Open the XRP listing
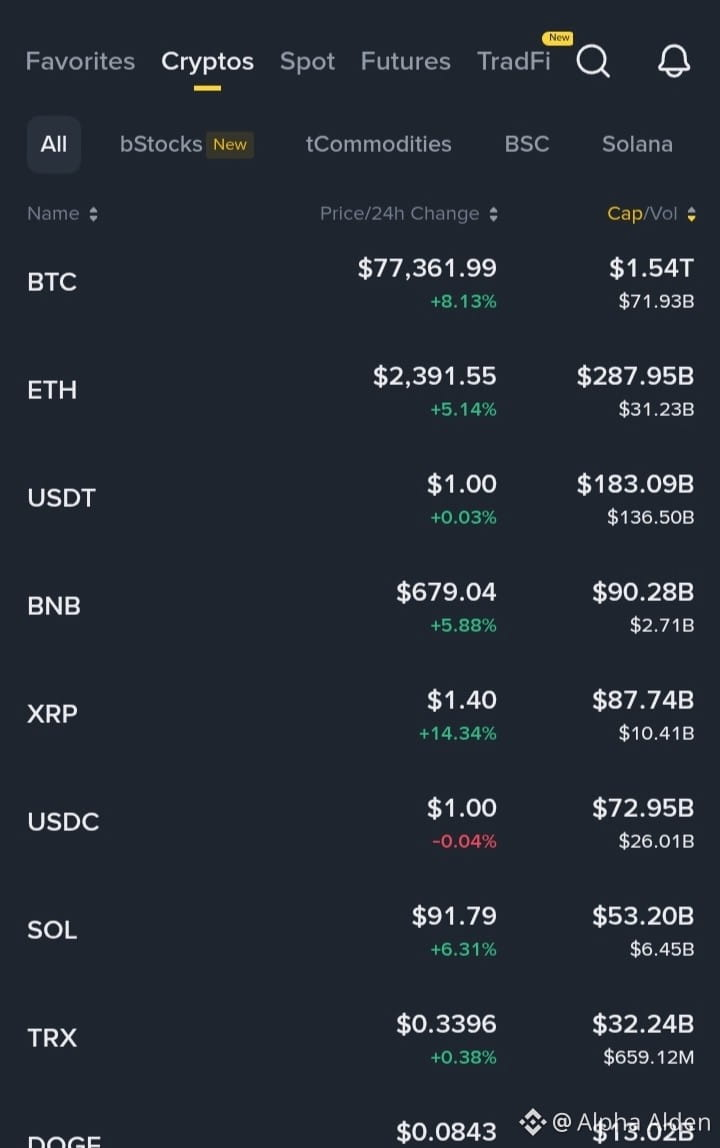720x1148 pixels. click(x=360, y=715)
